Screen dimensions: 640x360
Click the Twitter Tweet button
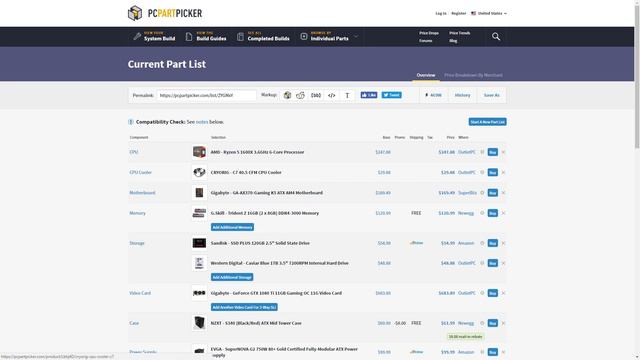tap(391, 95)
